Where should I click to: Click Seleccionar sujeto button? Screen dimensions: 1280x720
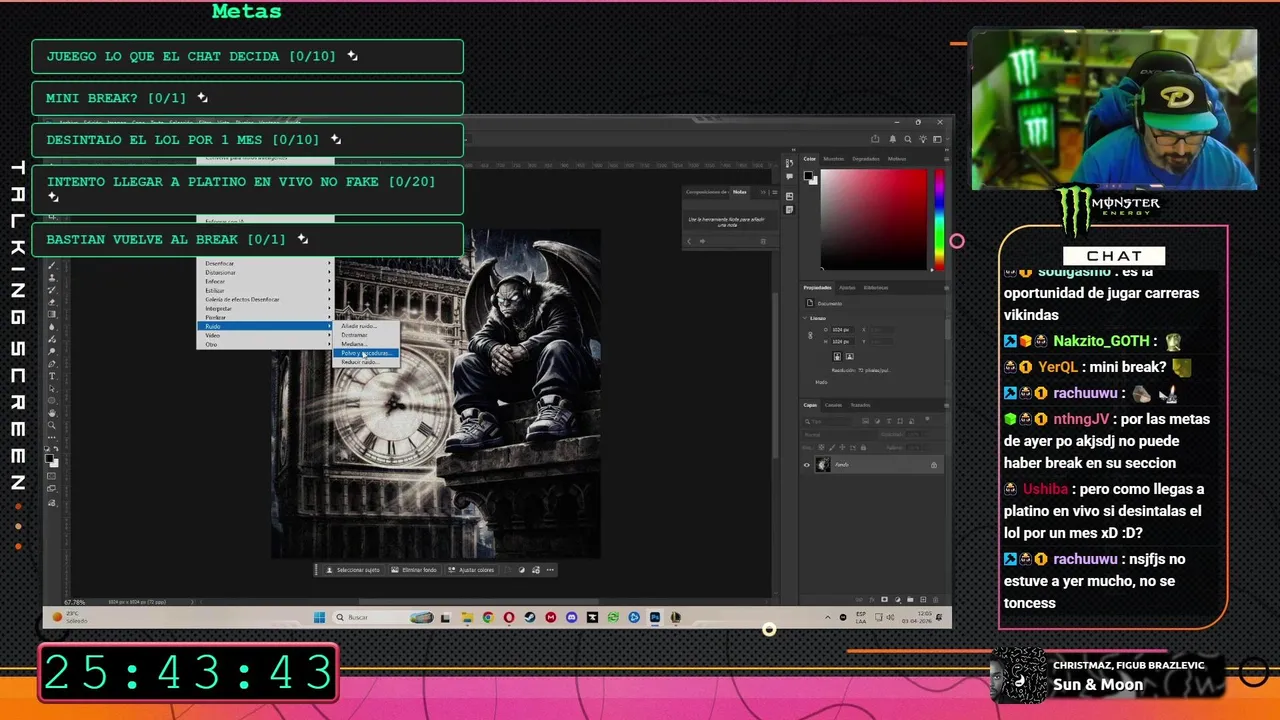pyautogui.click(x=352, y=570)
